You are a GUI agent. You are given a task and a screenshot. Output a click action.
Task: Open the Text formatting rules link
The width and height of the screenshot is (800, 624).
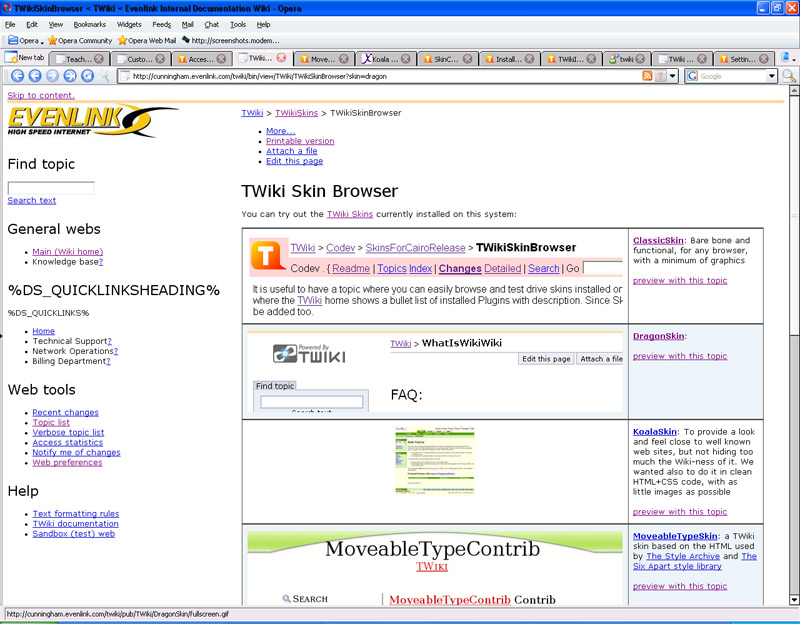point(76,514)
